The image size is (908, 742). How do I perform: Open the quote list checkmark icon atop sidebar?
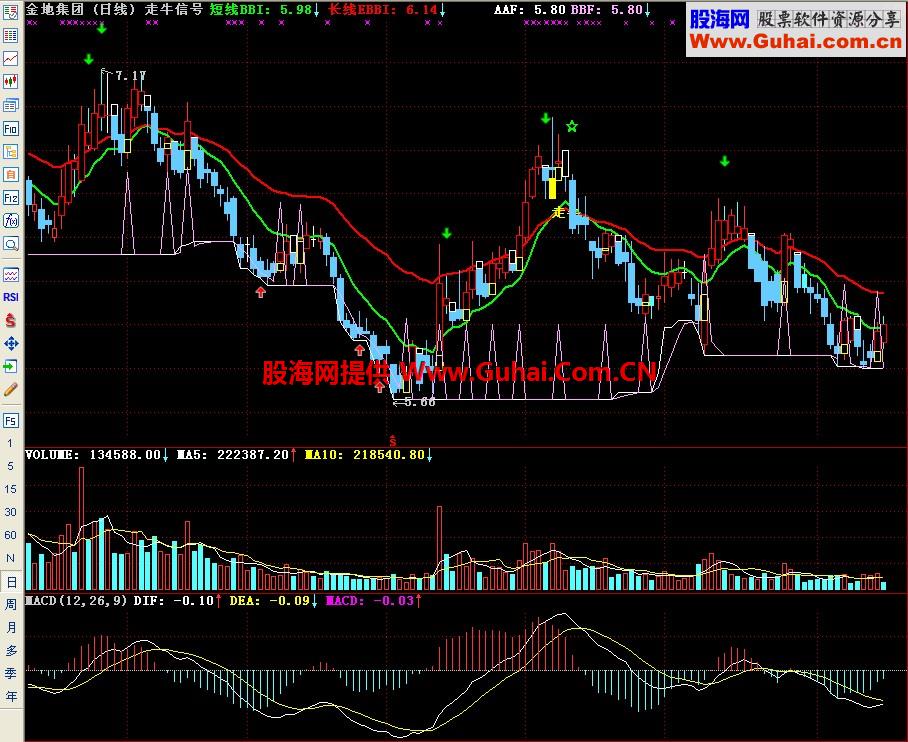(10, 12)
